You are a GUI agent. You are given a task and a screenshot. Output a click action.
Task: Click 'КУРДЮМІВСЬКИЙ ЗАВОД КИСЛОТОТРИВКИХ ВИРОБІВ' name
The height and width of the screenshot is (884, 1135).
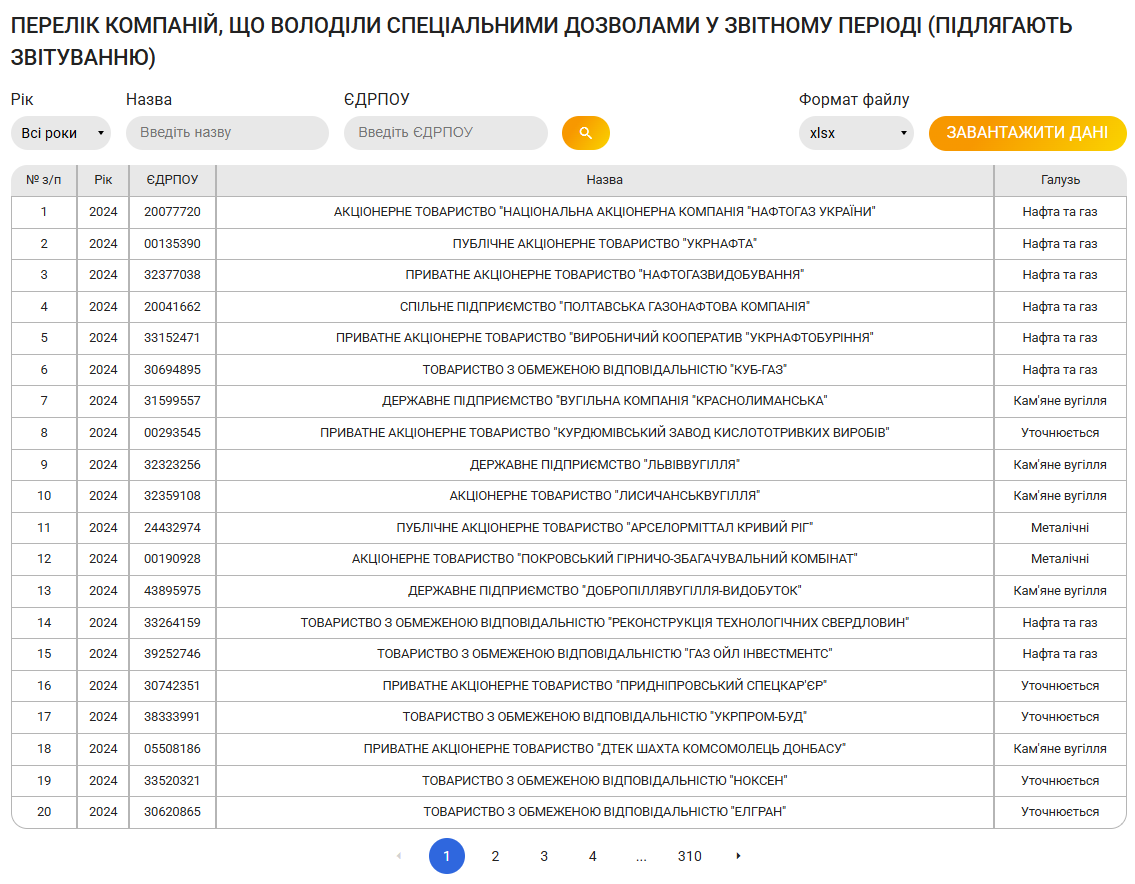pyautogui.click(x=604, y=433)
